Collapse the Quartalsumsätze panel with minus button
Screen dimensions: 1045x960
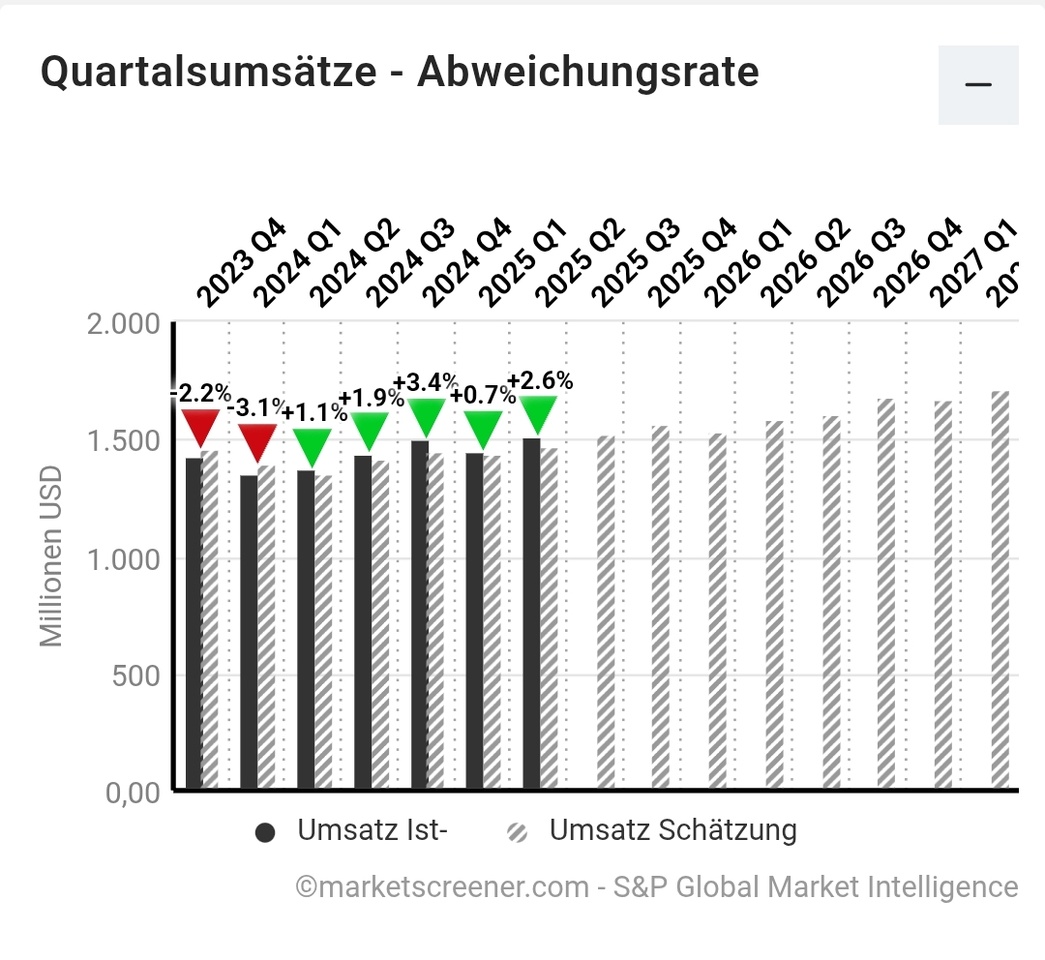click(x=977, y=84)
